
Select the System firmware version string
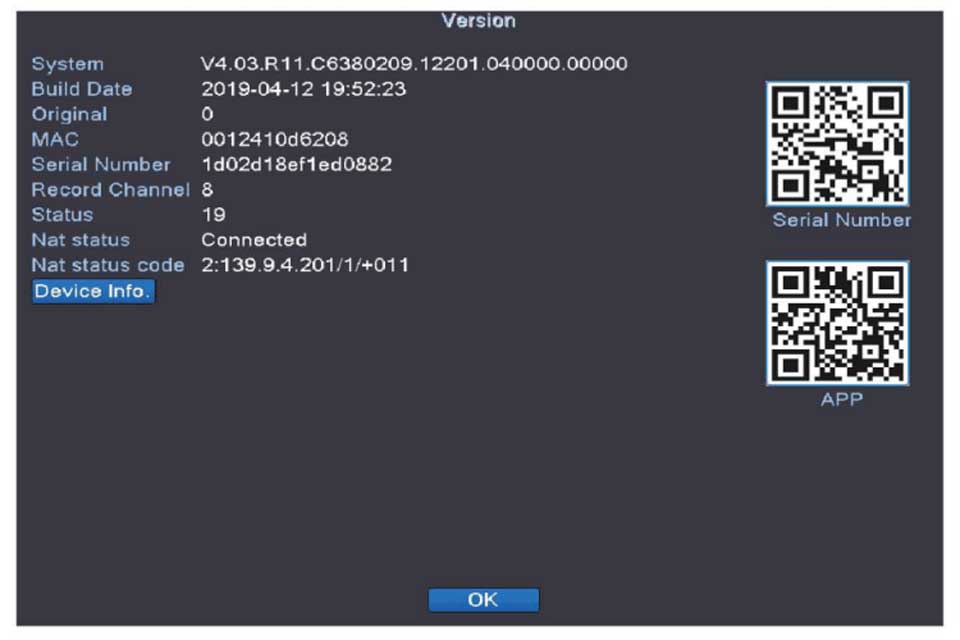pos(414,64)
